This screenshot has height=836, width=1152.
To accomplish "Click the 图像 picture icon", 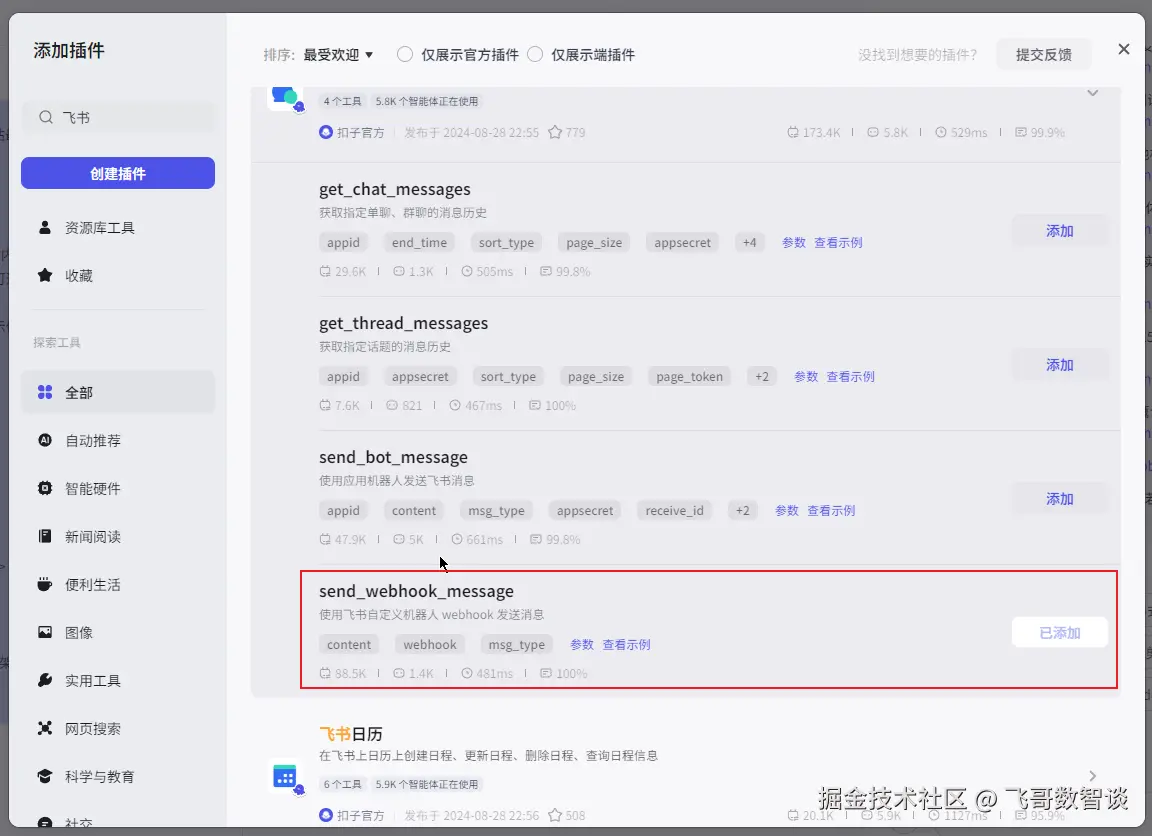I will tap(45, 633).
